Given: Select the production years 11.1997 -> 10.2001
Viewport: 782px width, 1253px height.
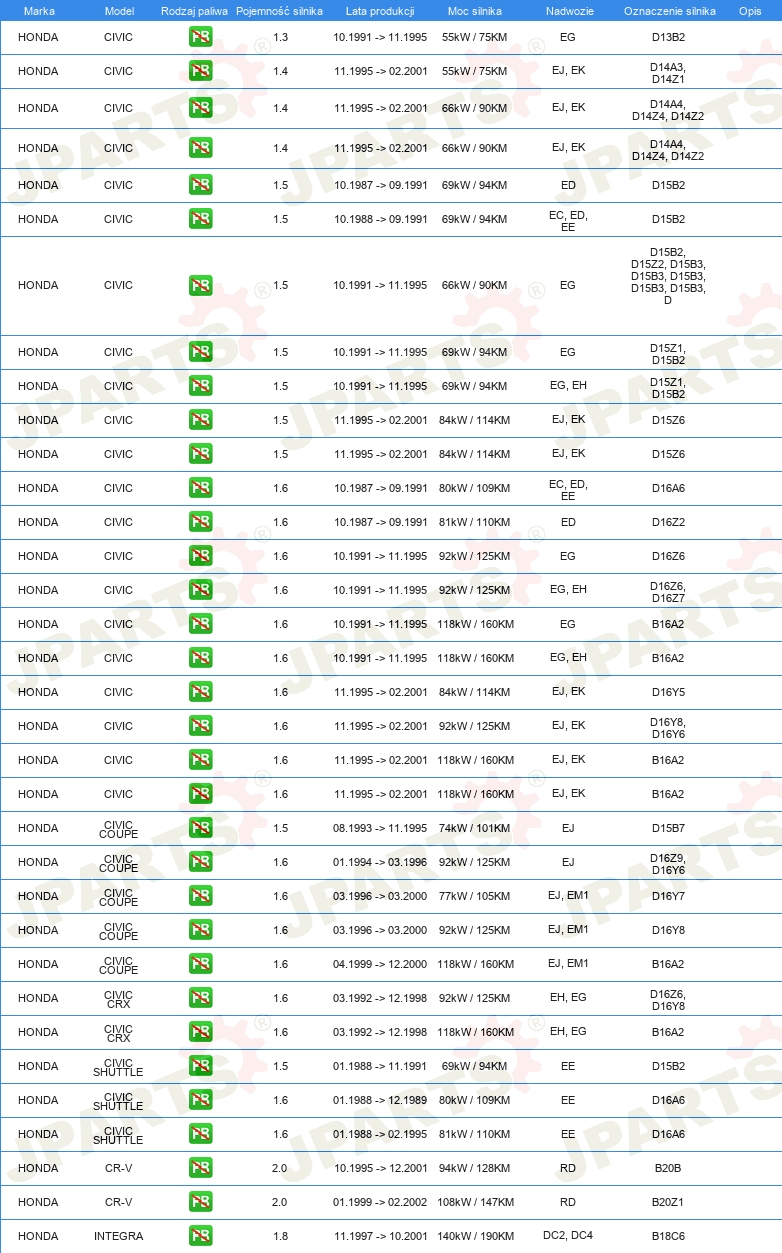Looking at the screenshot, I should (x=380, y=1236).
